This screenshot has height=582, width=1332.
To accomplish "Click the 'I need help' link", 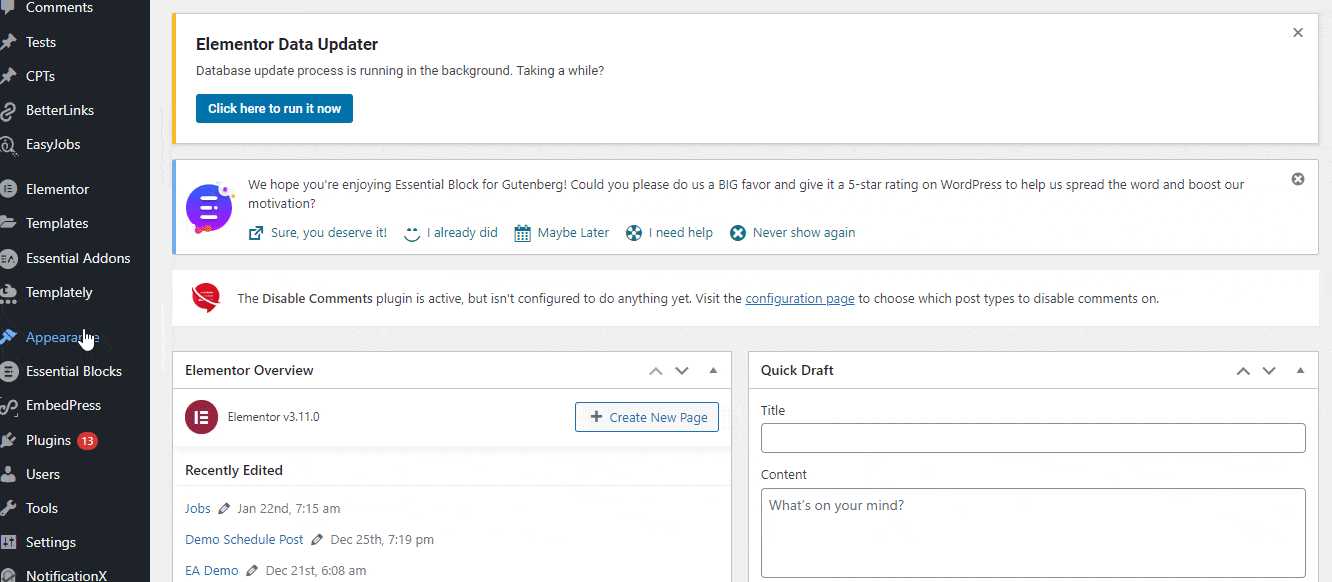I will coord(669,233).
